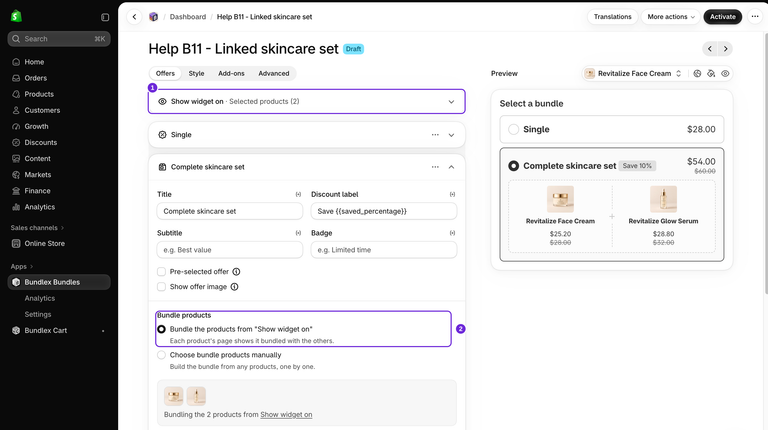Open the More actions dropdown

[x=671, y=17]
